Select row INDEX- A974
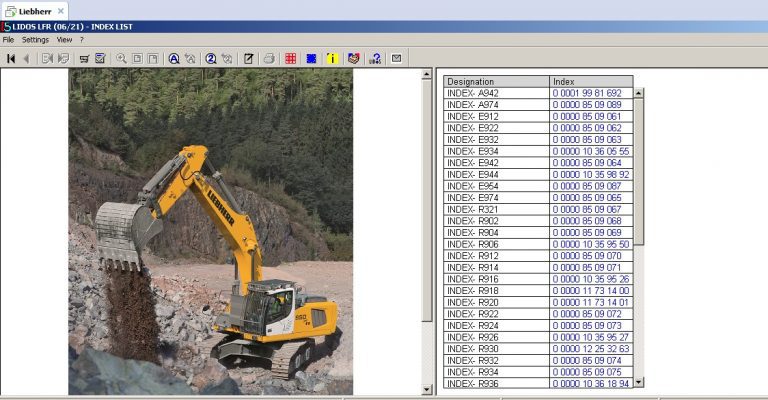Screen dimensions: 768x400 click(x=538, y=105)
